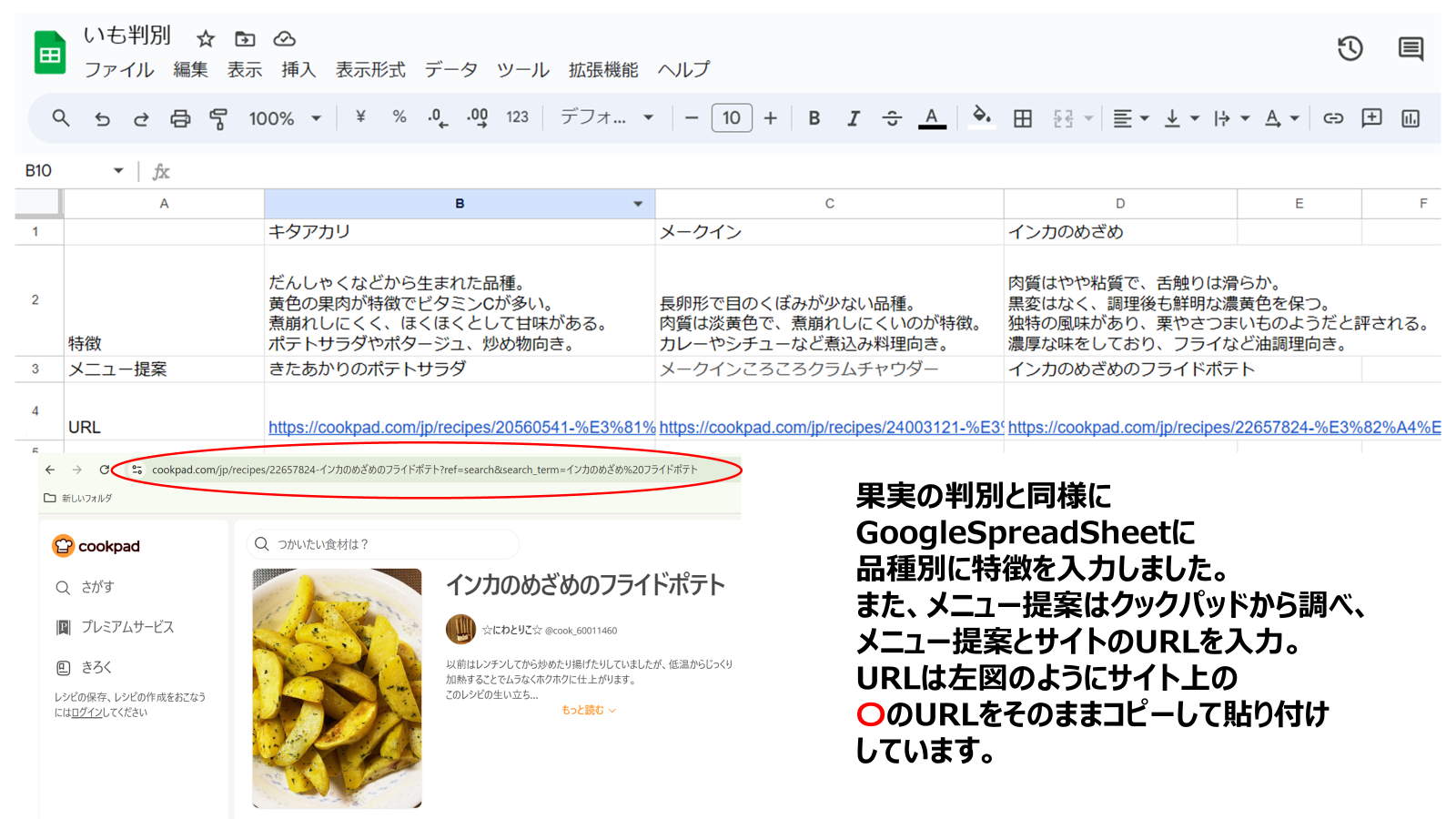
Task: Open the text color picker
Action: tap(932, 118)
